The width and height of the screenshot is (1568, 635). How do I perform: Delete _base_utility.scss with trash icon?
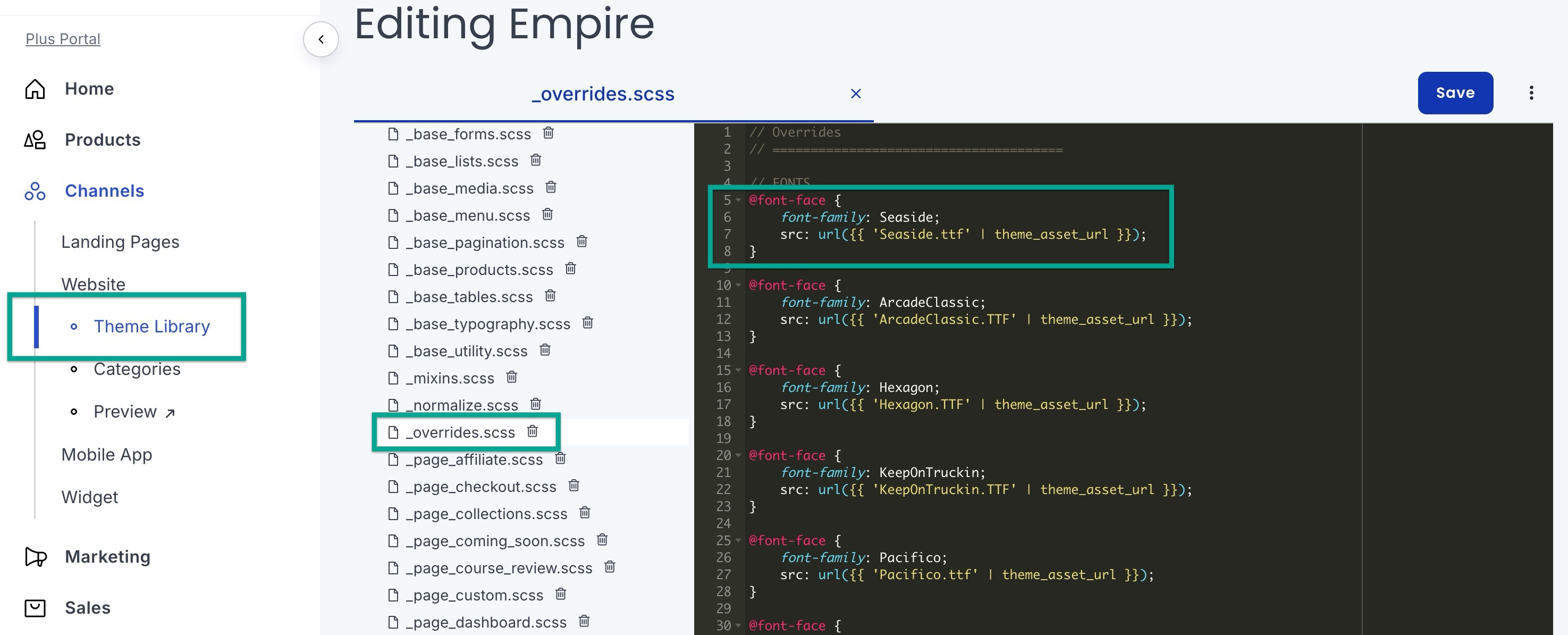point(545,350)
